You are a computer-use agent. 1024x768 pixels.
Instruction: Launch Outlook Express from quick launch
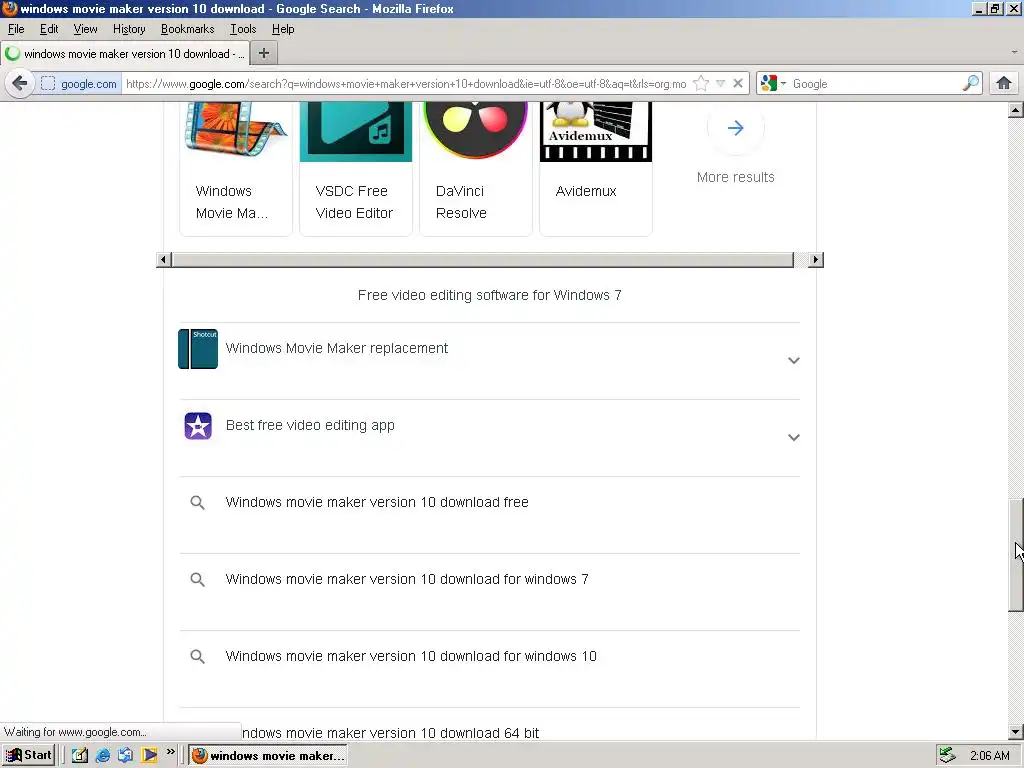pyautogui.click(x=125, y=756)
